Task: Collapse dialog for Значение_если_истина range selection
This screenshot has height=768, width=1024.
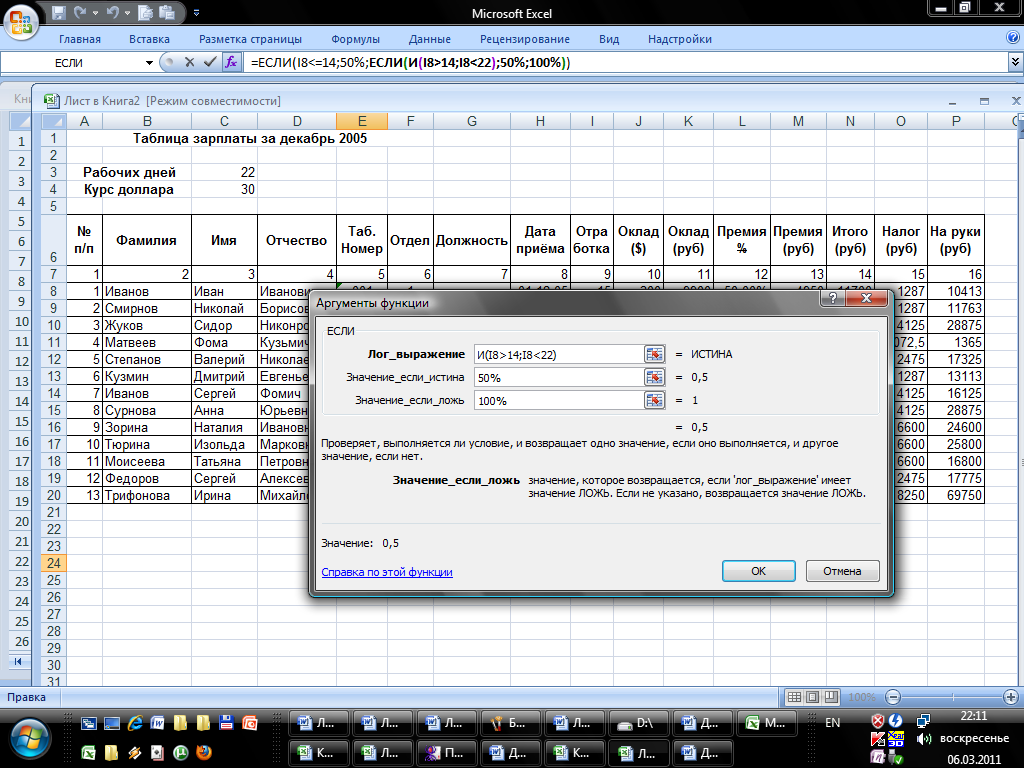Action: pos(654,377)
